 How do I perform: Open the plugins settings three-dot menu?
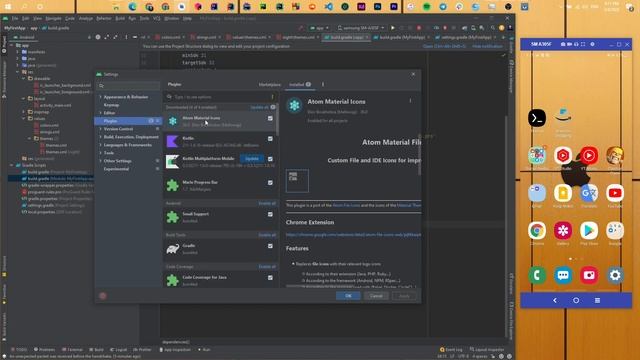pos(323,84)
